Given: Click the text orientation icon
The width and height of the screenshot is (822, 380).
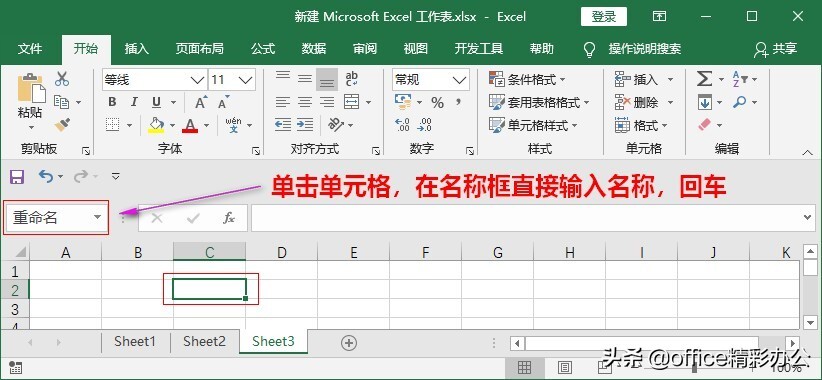Looking at the screenshot, I should tap(336, 125).
